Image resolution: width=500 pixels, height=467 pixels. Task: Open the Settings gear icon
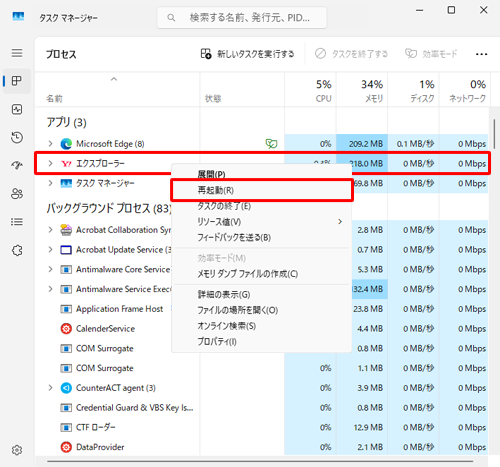point(17,450)
